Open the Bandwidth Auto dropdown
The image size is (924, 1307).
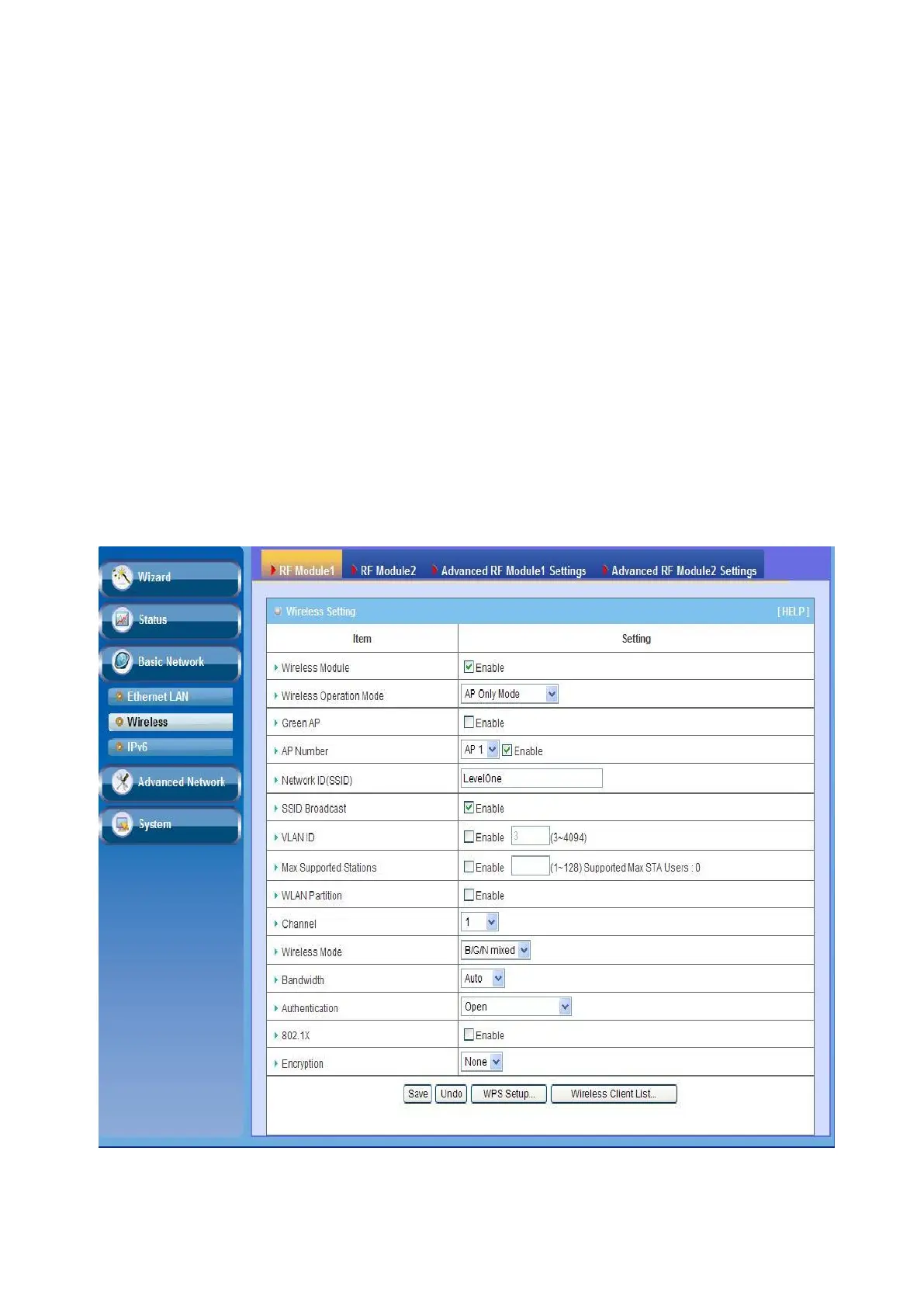pos(483,979)
